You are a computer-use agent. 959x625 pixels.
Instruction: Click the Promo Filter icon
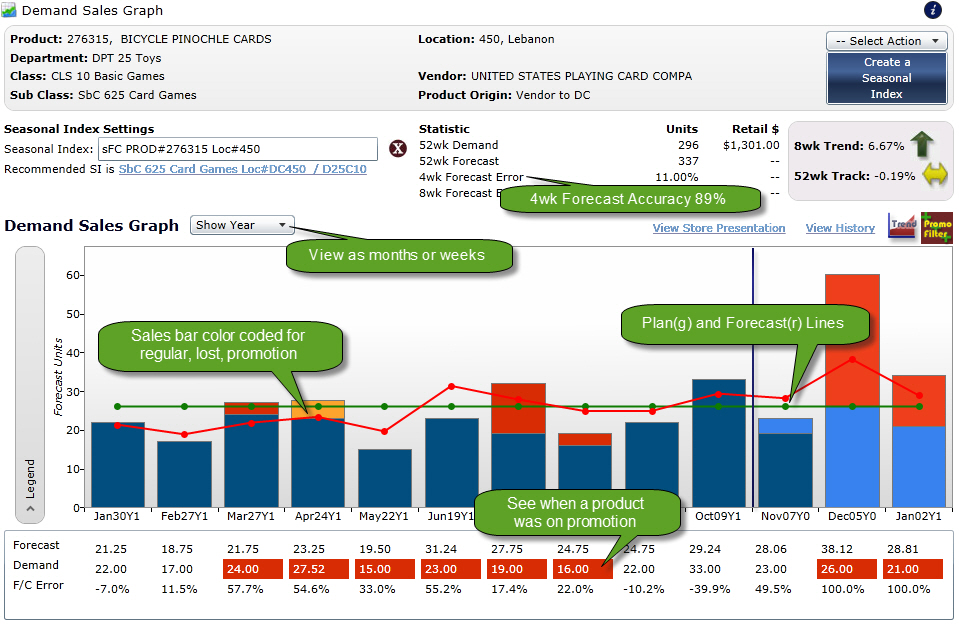937,228
